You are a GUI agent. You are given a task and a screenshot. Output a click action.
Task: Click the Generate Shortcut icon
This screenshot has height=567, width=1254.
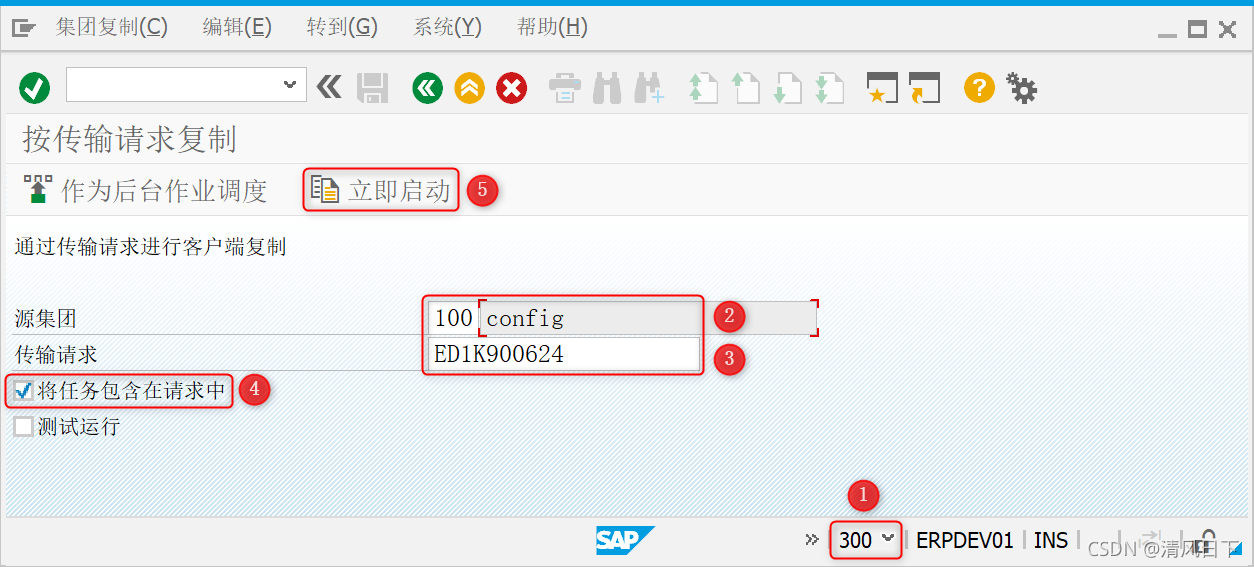point(925,88)
